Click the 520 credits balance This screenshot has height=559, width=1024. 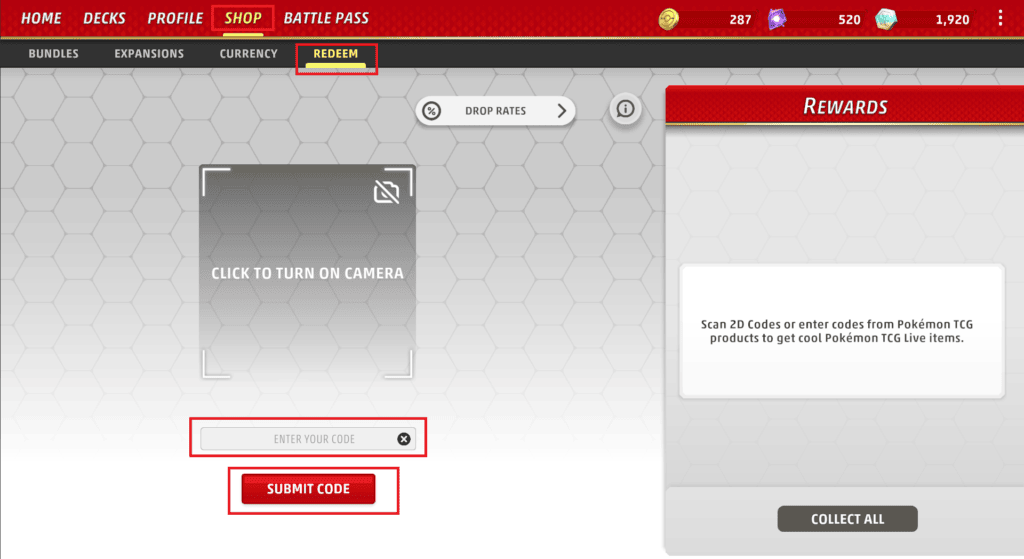[849, 20]
